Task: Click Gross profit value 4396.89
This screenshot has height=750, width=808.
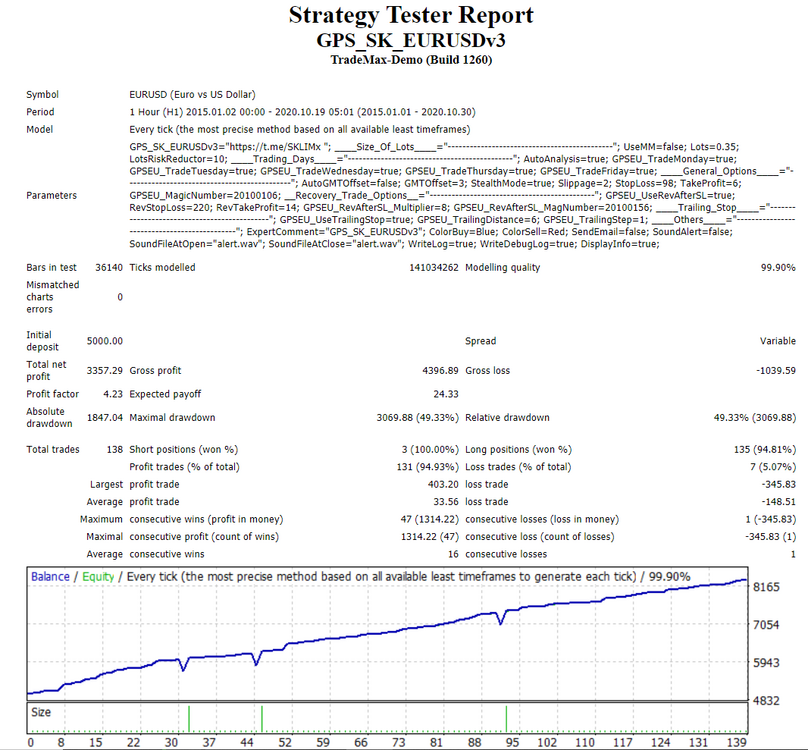Action: (x=440, y=371)
